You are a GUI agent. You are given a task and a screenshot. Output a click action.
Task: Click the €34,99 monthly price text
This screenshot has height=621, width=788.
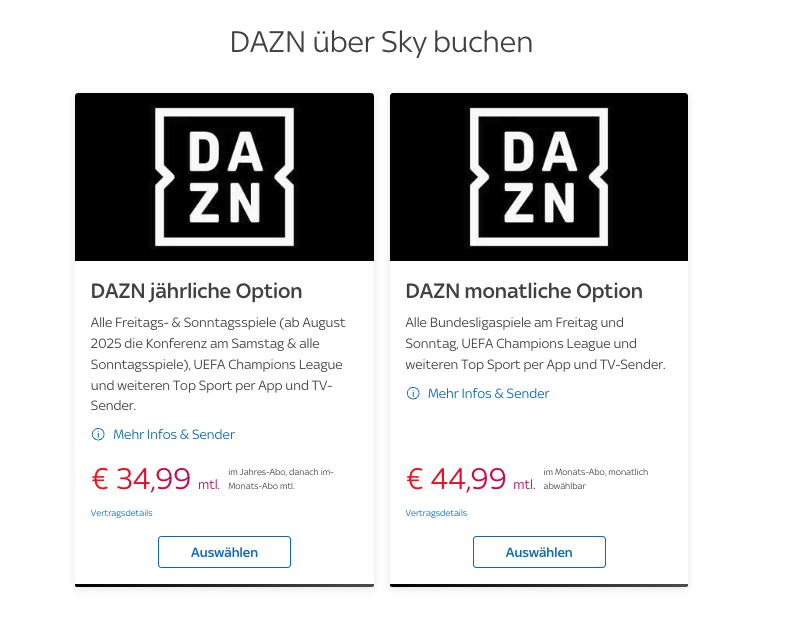141,479
